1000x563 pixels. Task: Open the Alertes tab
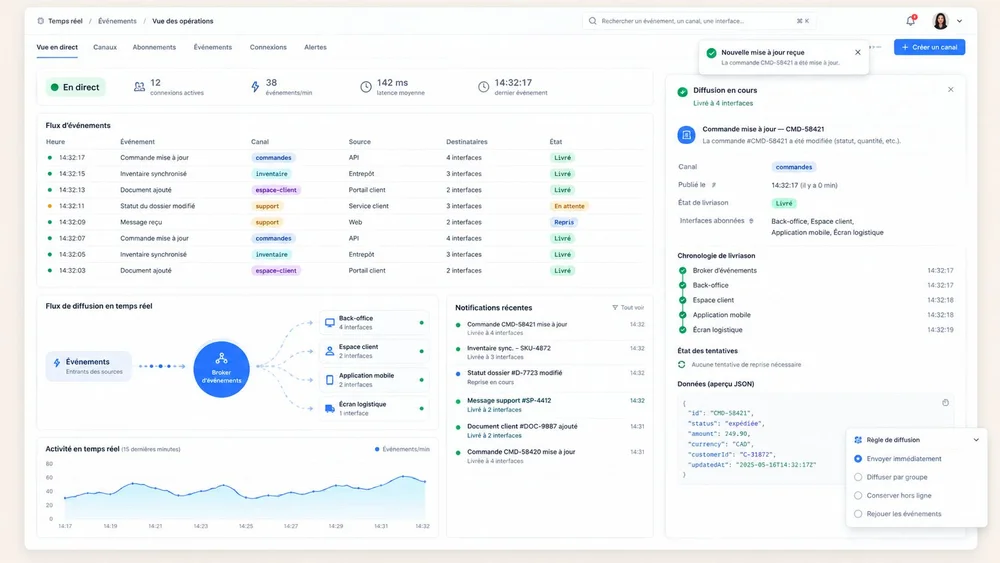click(x=315, y=47)
